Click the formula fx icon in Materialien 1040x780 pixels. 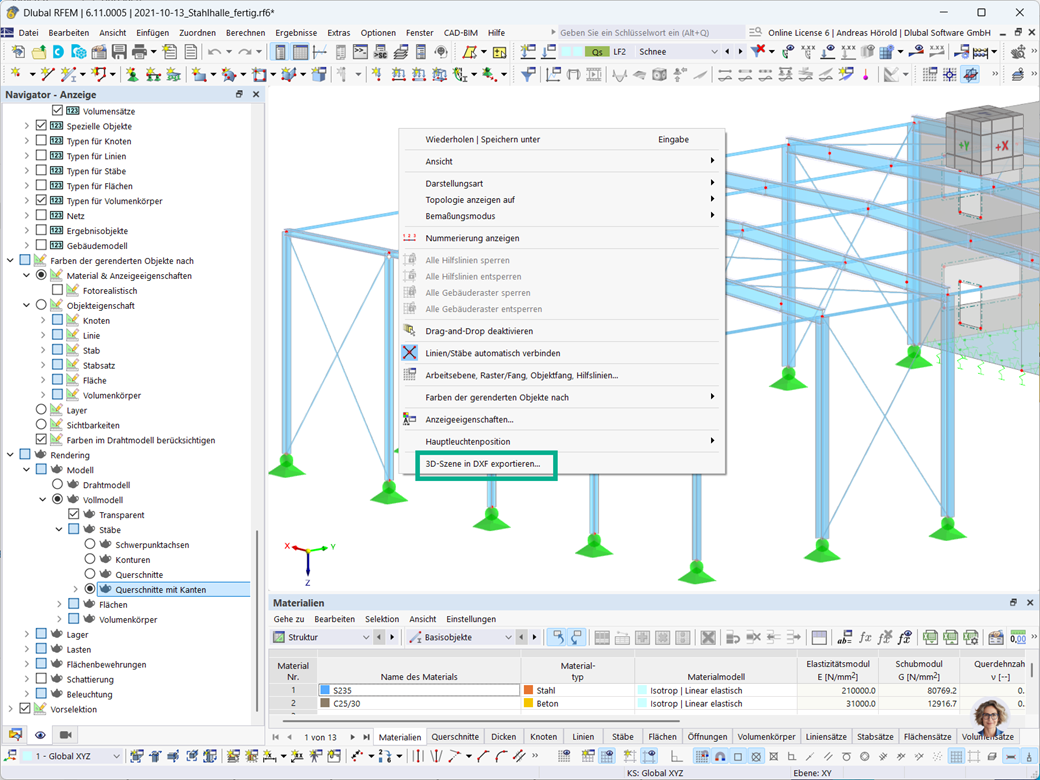865,637
